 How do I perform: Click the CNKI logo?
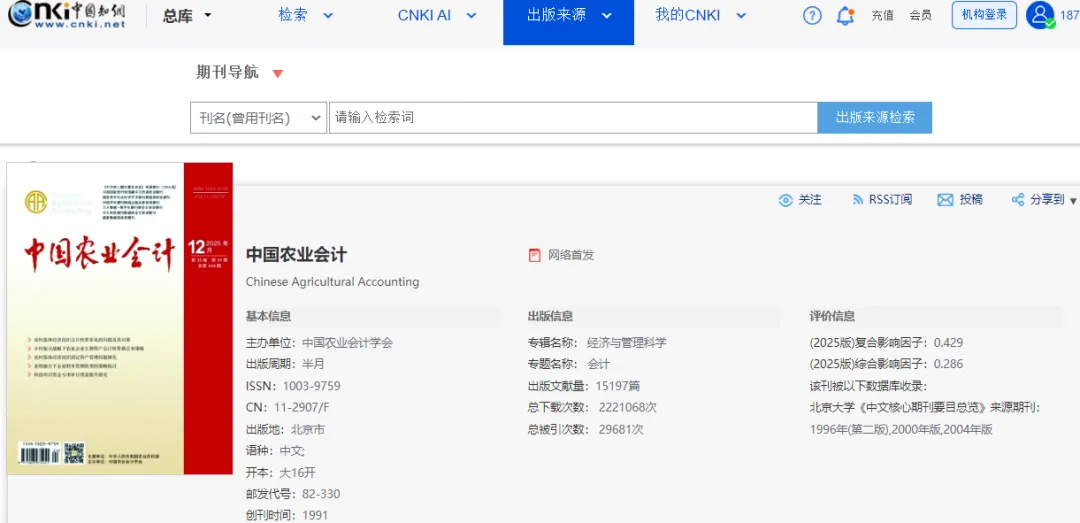pos(67,14)
